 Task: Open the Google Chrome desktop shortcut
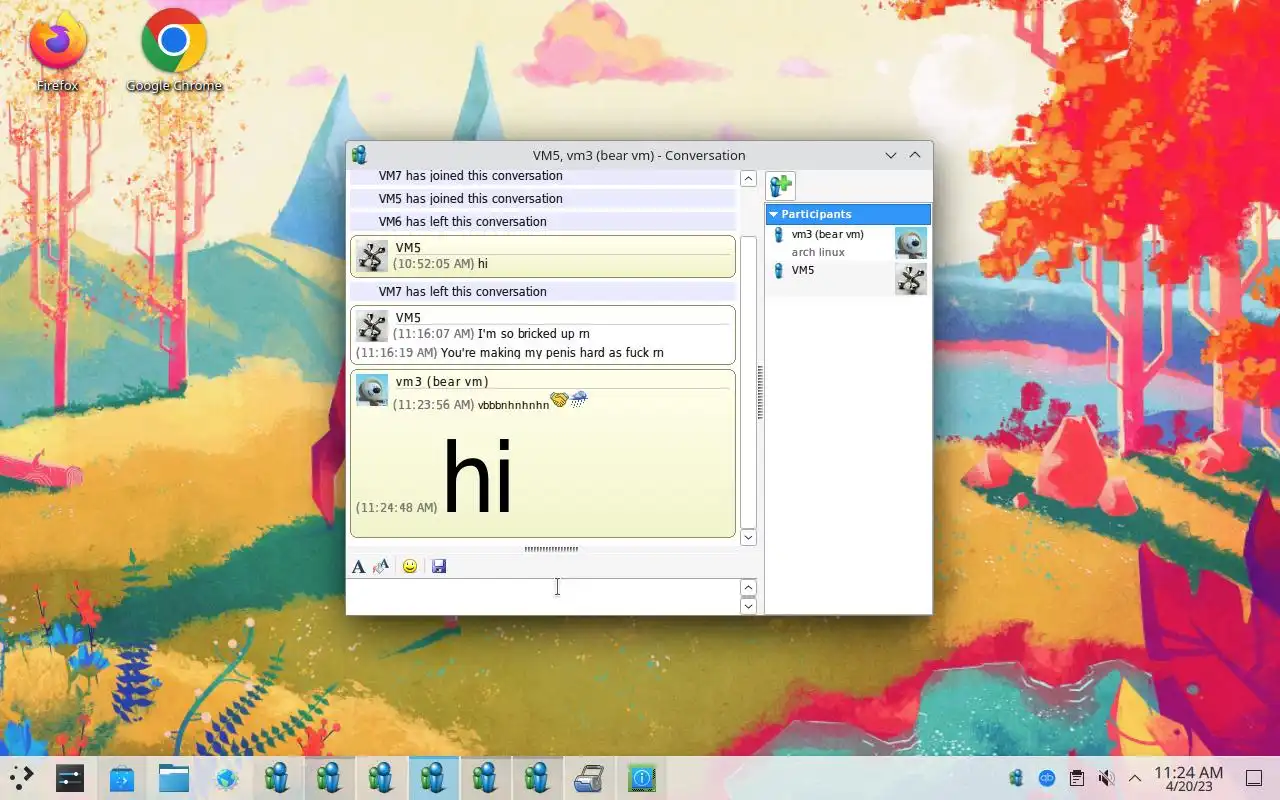(x=174, y=51)
